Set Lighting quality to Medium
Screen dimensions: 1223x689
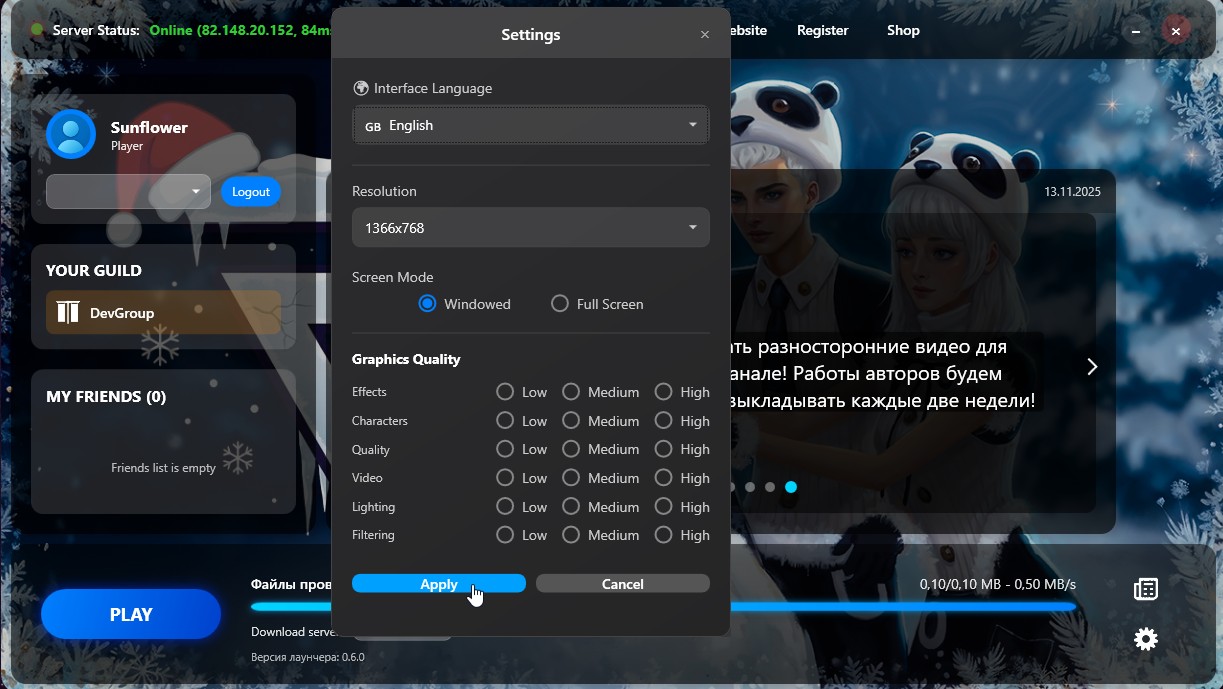pyautogui.click(x=571, y=507)
